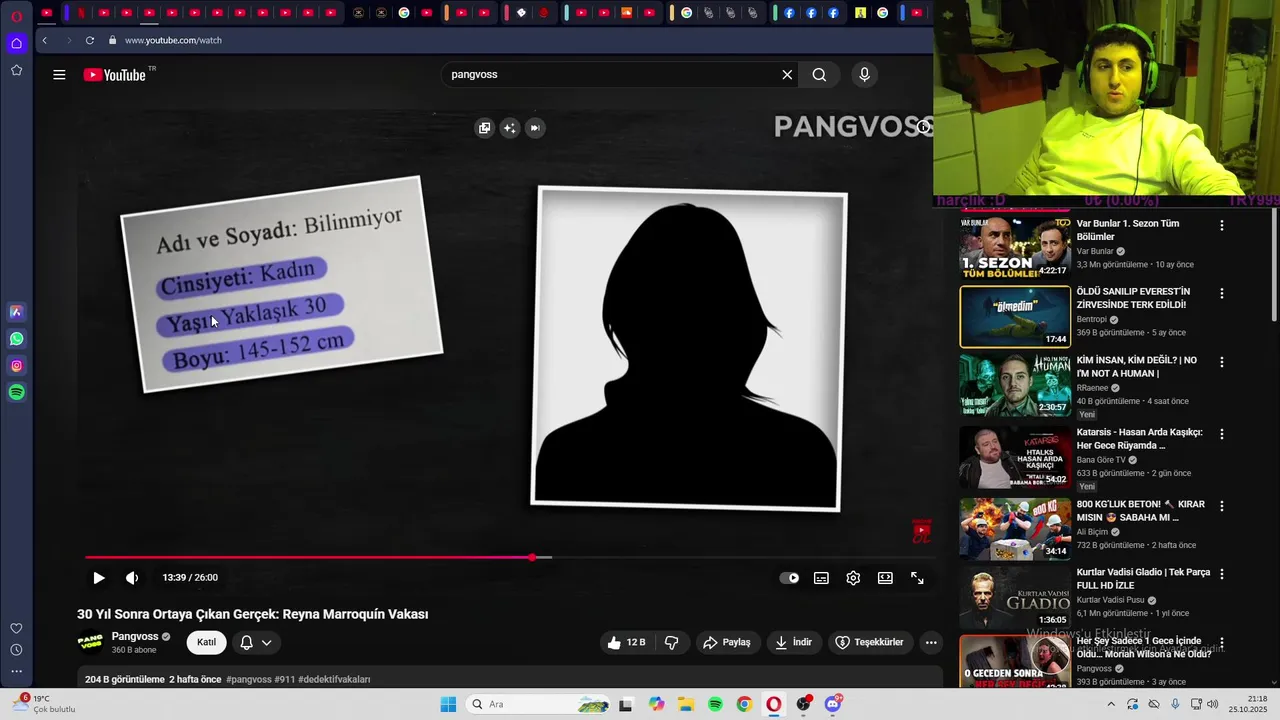Click the Teşekkürler thanks button

869,642
